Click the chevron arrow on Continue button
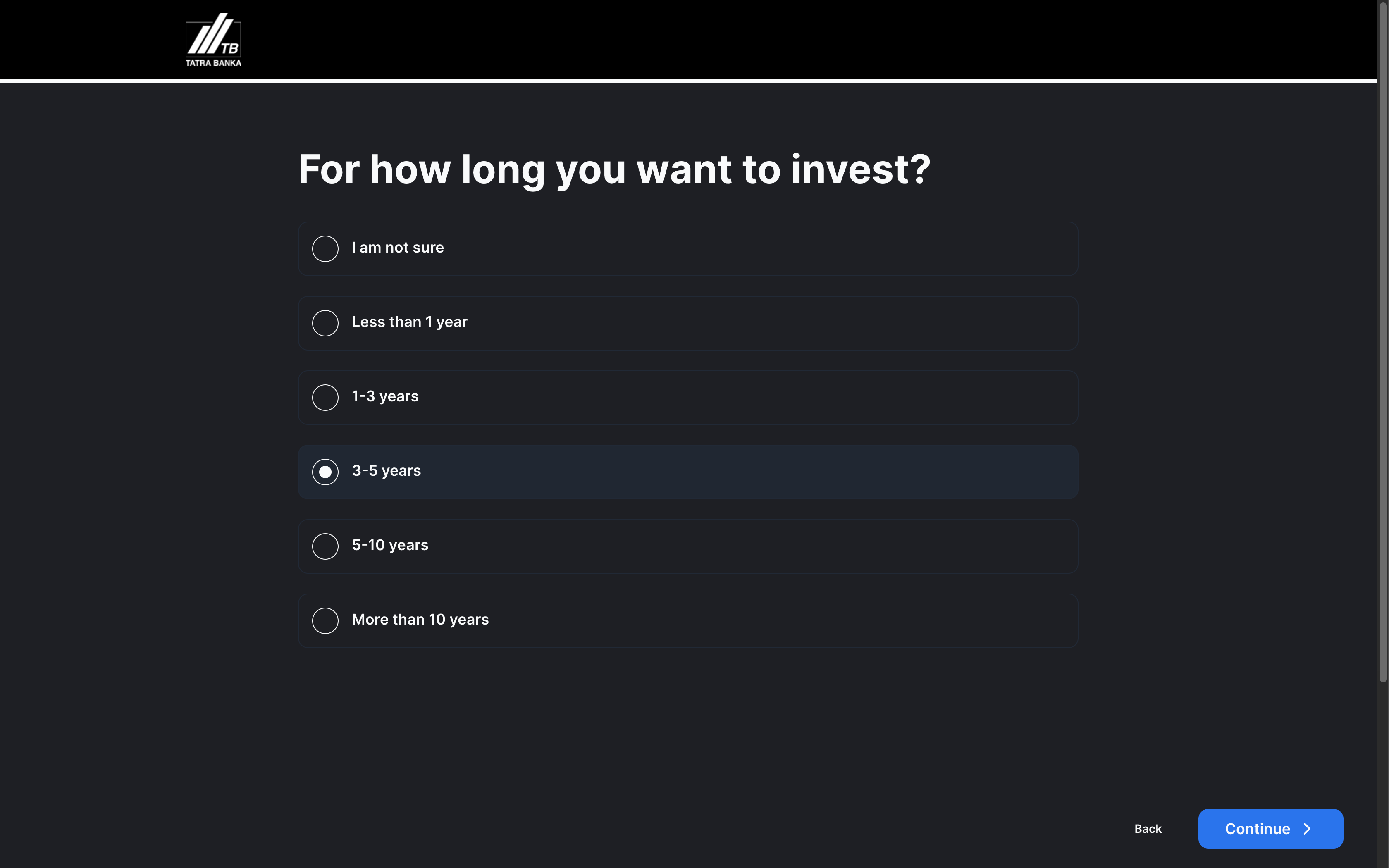This screenshot has height=868, width=1389. coord(1308,828)
